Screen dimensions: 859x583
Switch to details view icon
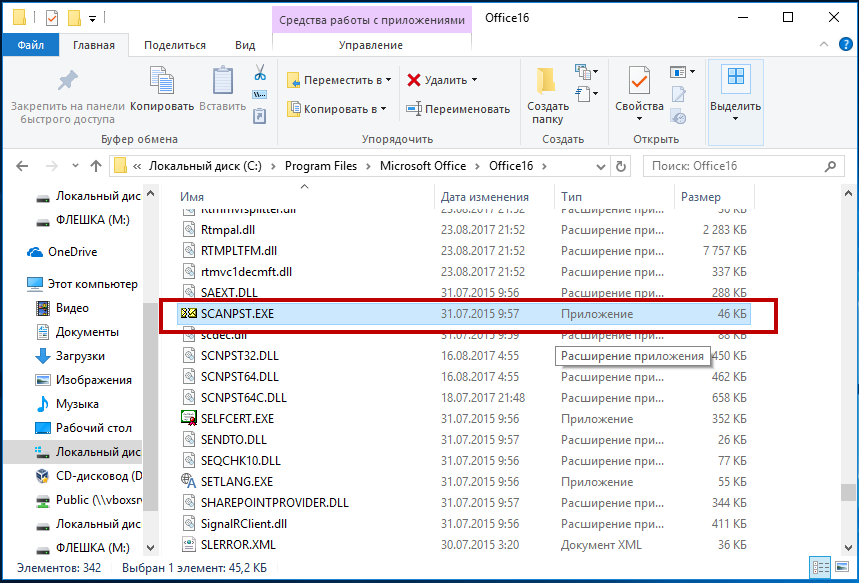pyautogui.click(x=820, y=568)
